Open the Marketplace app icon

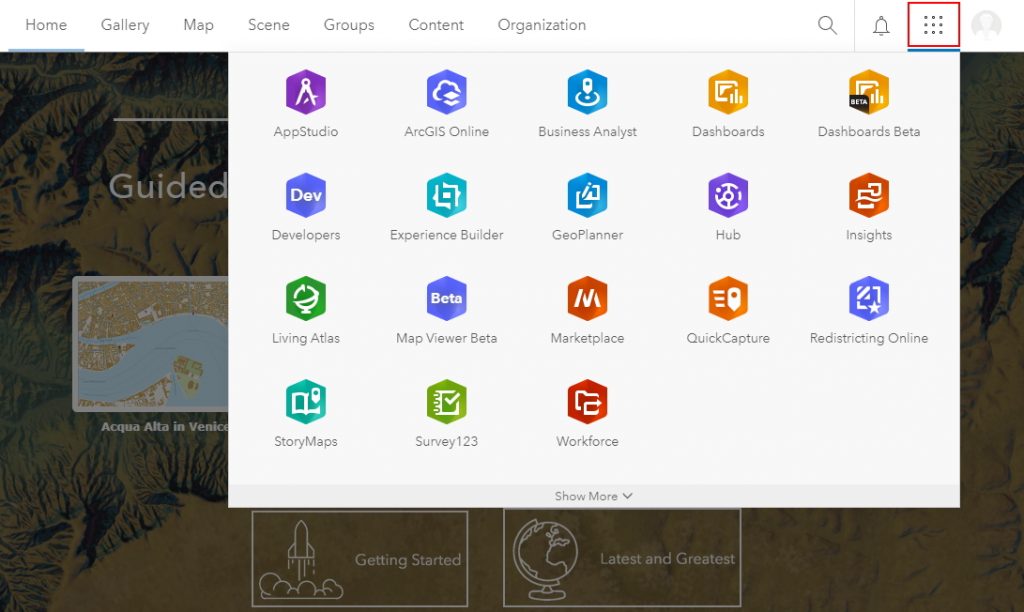[587, 298]
